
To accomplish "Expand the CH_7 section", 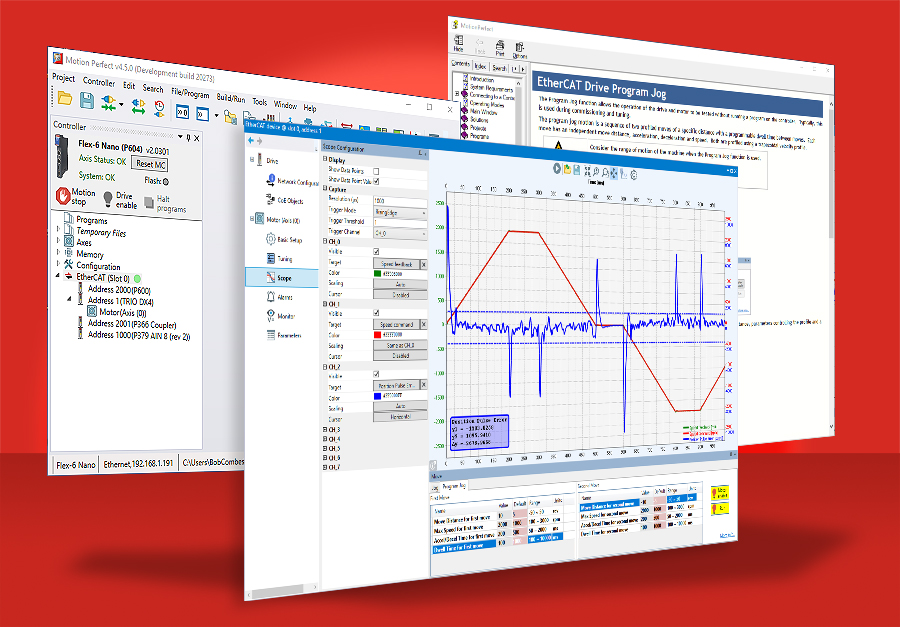I will click(326, 467).
